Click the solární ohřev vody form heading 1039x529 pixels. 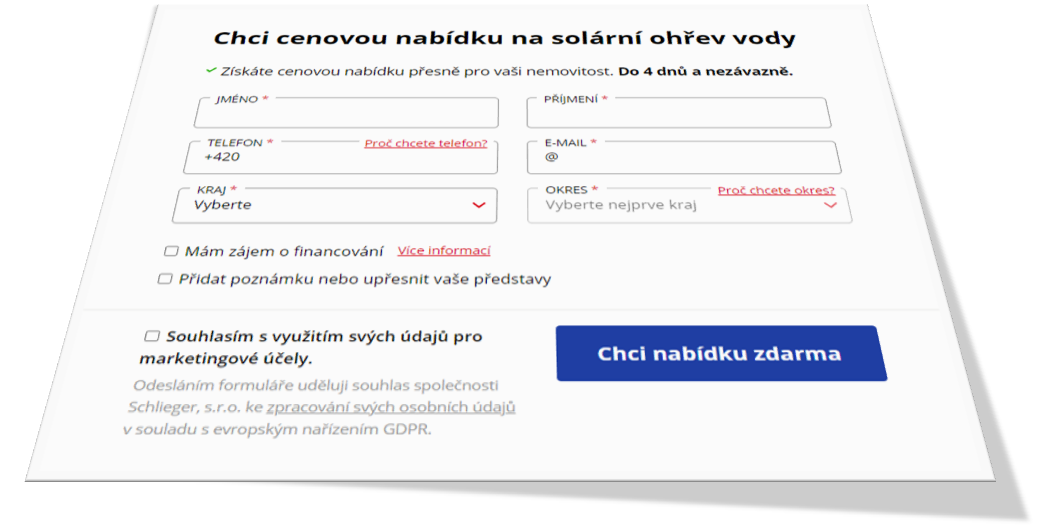click(505, 39)
